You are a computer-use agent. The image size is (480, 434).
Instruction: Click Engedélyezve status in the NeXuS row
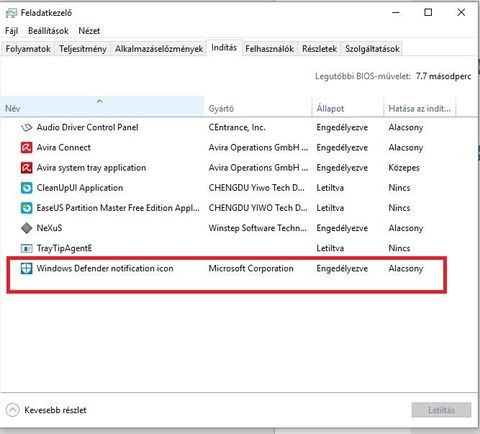point(342,228)
